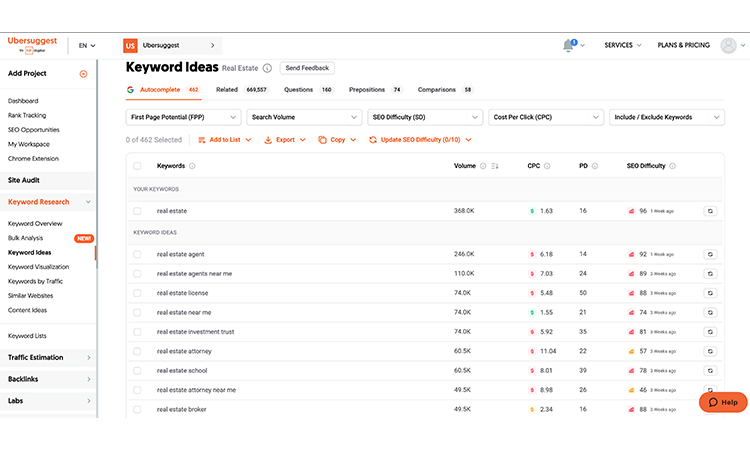Refresh SEO difficulty for real estate agents near me

pyautogui.click(x=710, y=274)
